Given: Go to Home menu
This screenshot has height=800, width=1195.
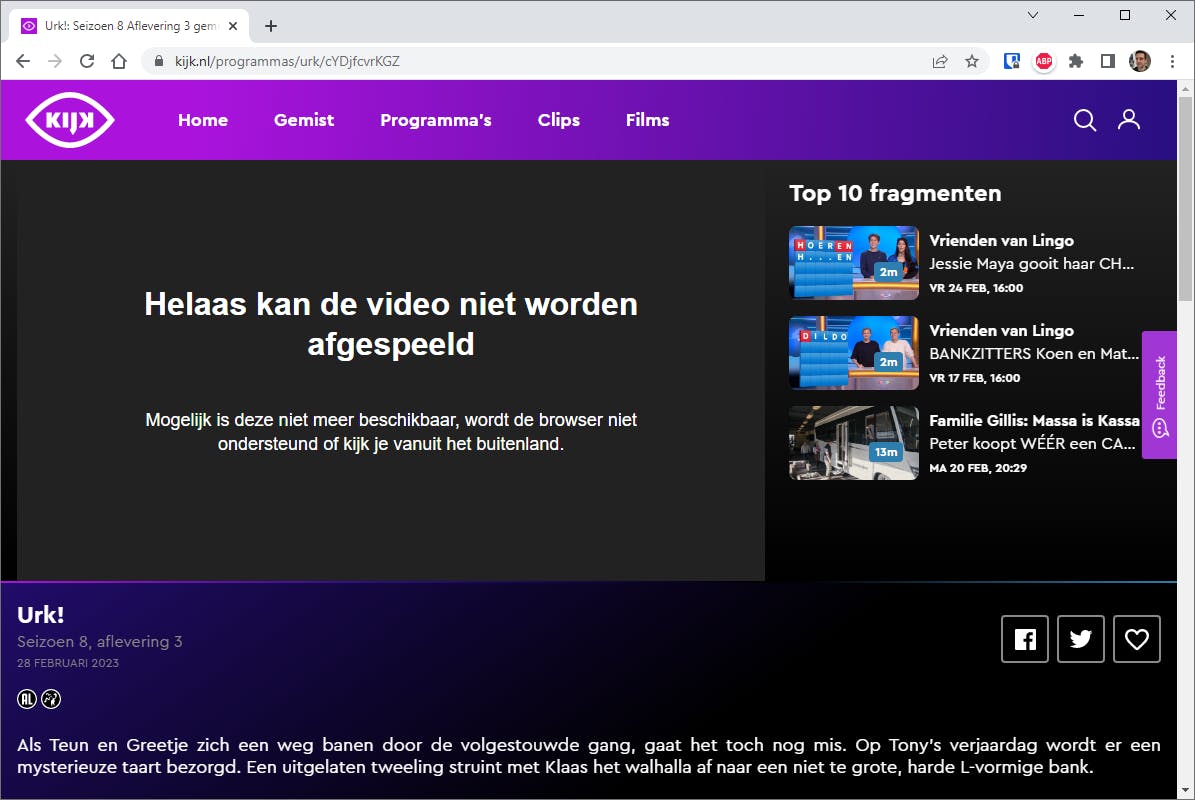Looking at the screenshot, I should pyautogui.click(x=203, y=120).
